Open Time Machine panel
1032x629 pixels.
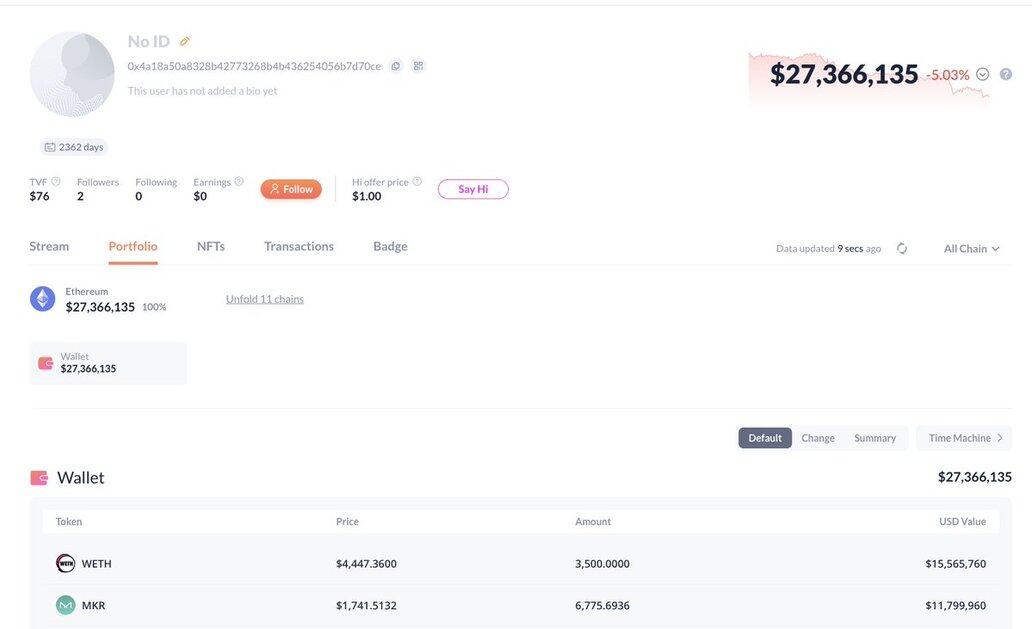point(964,438)
